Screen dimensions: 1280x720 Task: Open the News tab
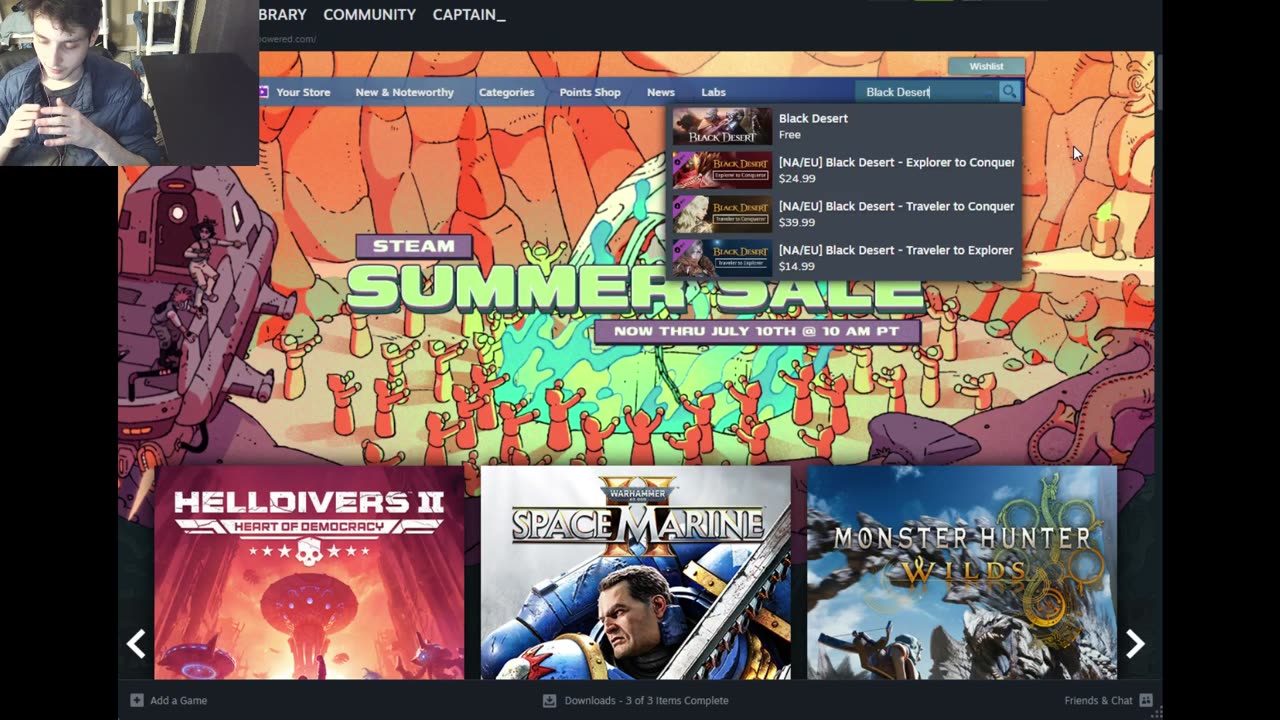tap(661, 92)
